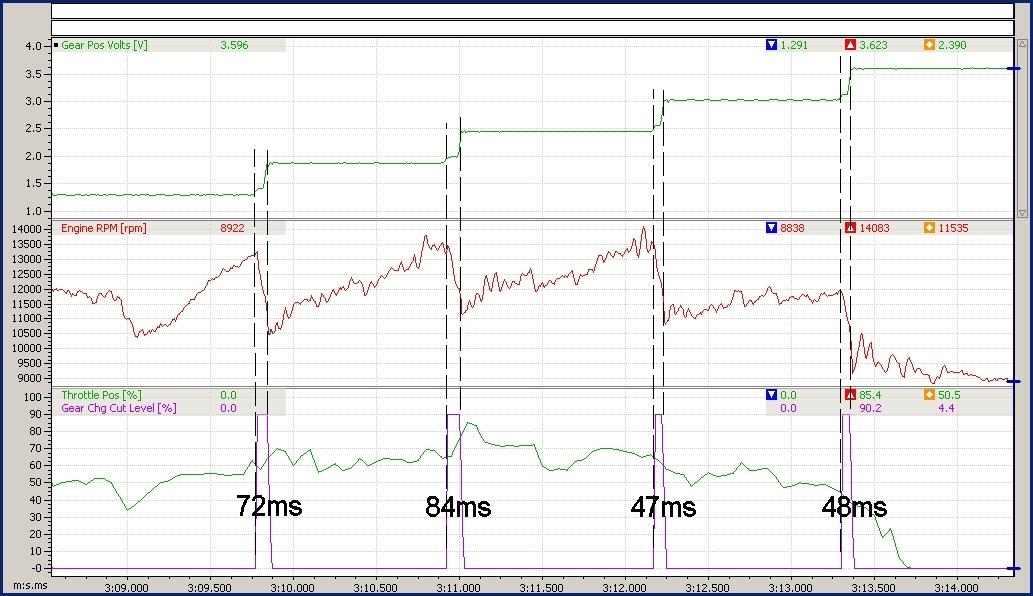Select the Gear Chg Cut Level [%] label
Screen dimensions: 1033x596
(x=118, y=408)
